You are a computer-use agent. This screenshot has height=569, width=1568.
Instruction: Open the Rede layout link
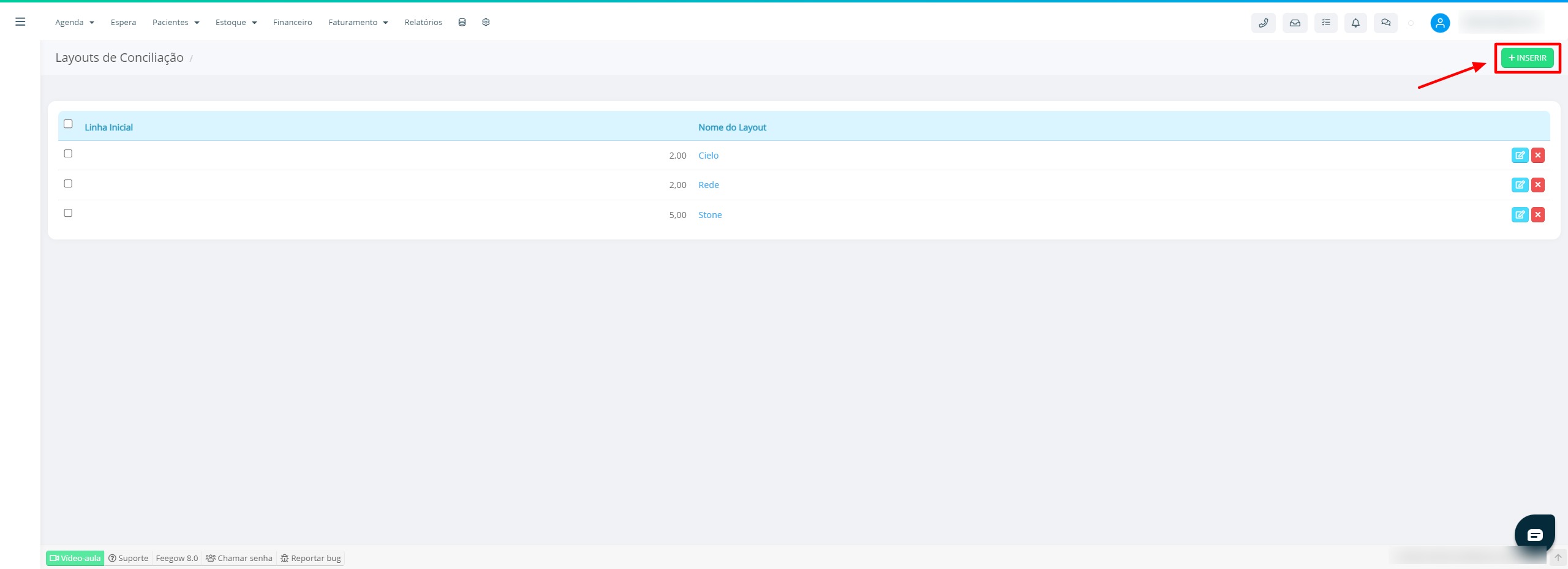tap(709, 185)
